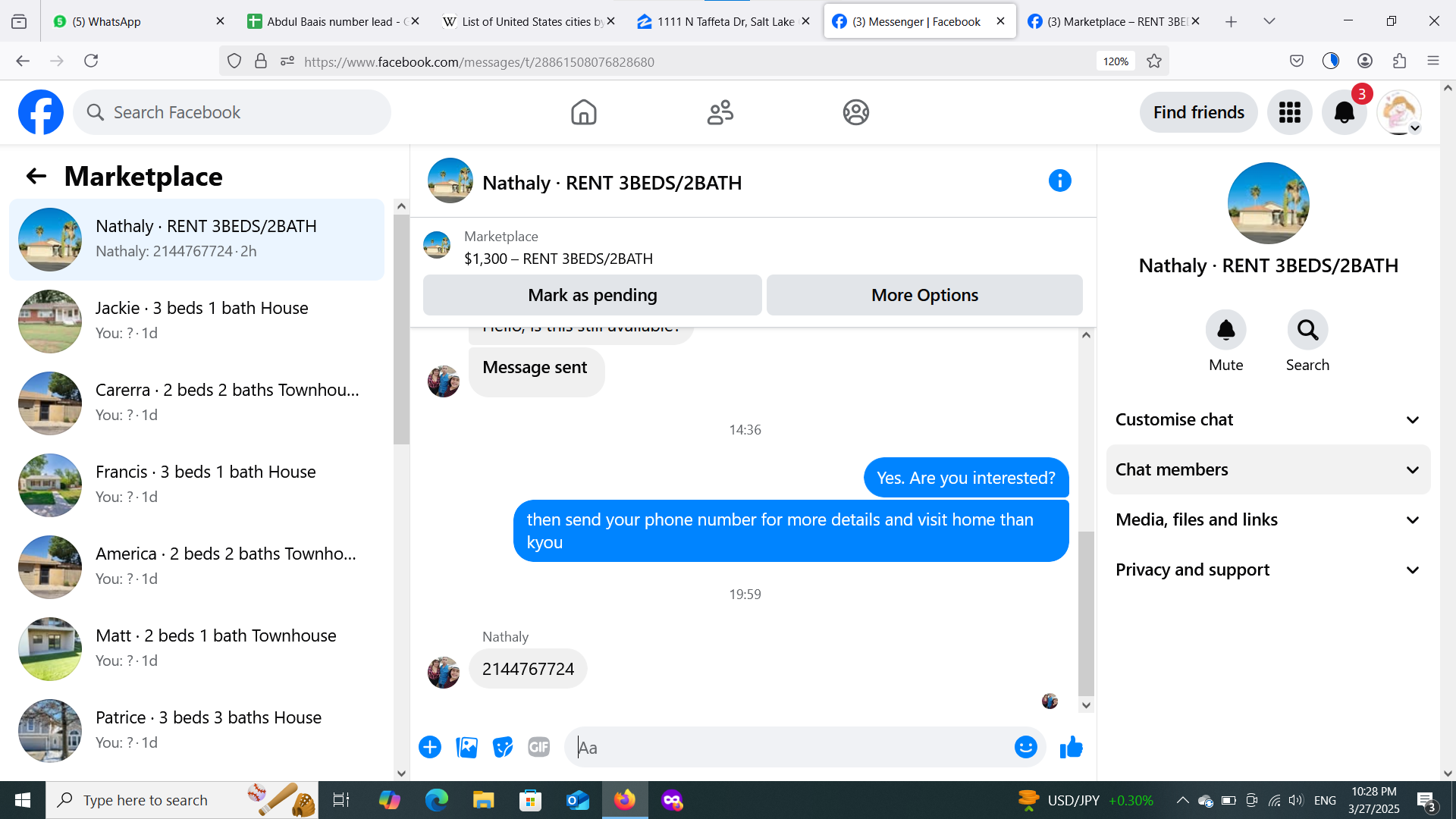Open more actions plus icon in composer

(430, 747)
